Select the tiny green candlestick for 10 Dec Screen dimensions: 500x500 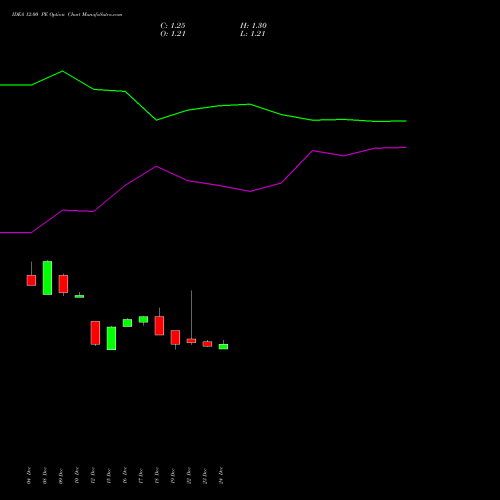(x=79, y=296)
